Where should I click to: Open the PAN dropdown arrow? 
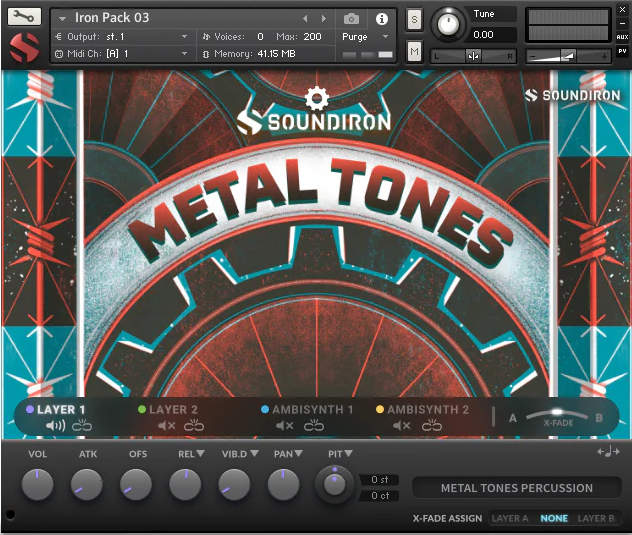(298, 453)
